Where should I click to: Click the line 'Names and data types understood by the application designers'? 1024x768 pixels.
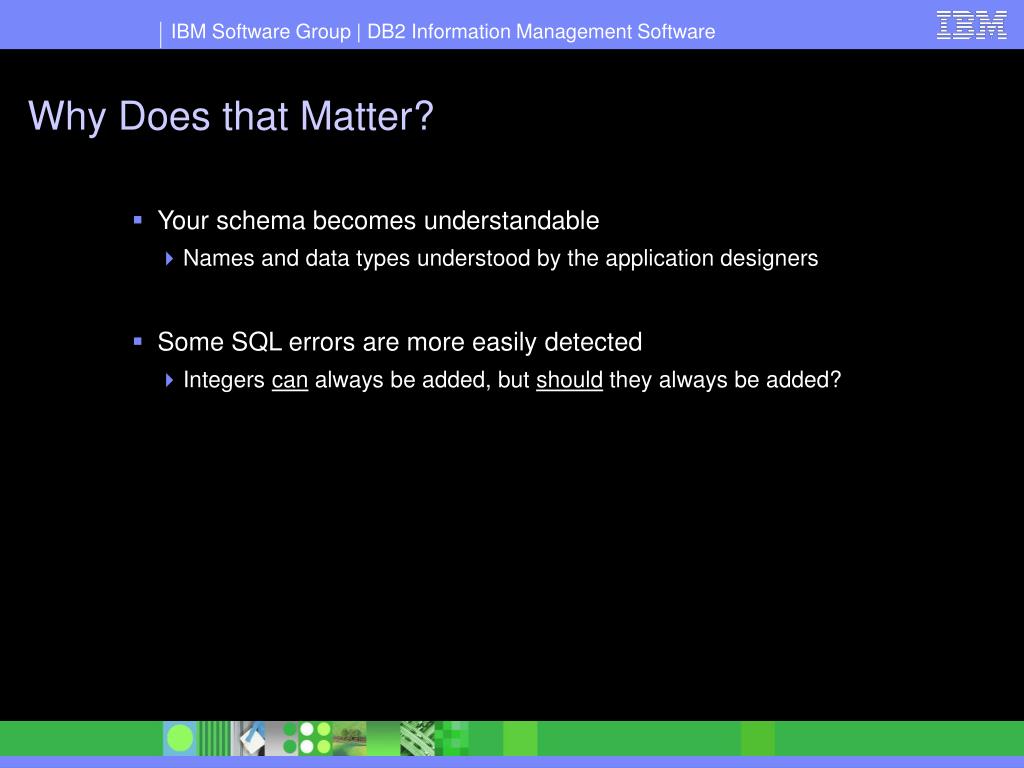[500, 259]
